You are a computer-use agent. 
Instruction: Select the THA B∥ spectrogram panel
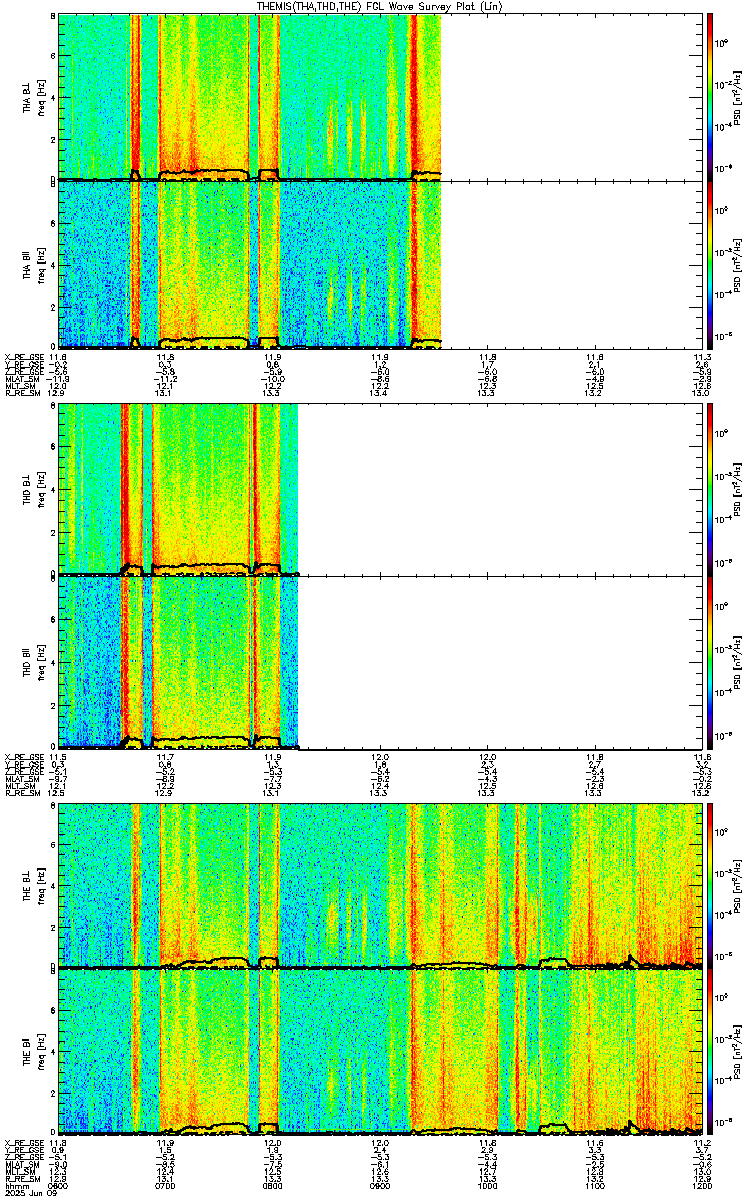tap(380, 264)
